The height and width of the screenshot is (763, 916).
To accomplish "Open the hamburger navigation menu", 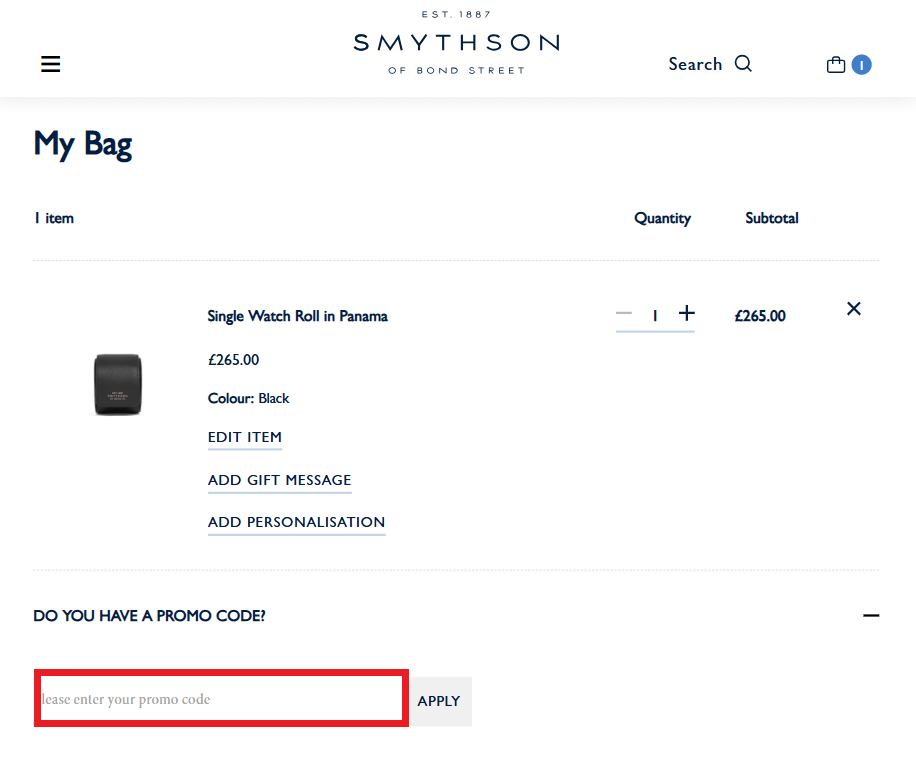I will click(x=50, y=63).
